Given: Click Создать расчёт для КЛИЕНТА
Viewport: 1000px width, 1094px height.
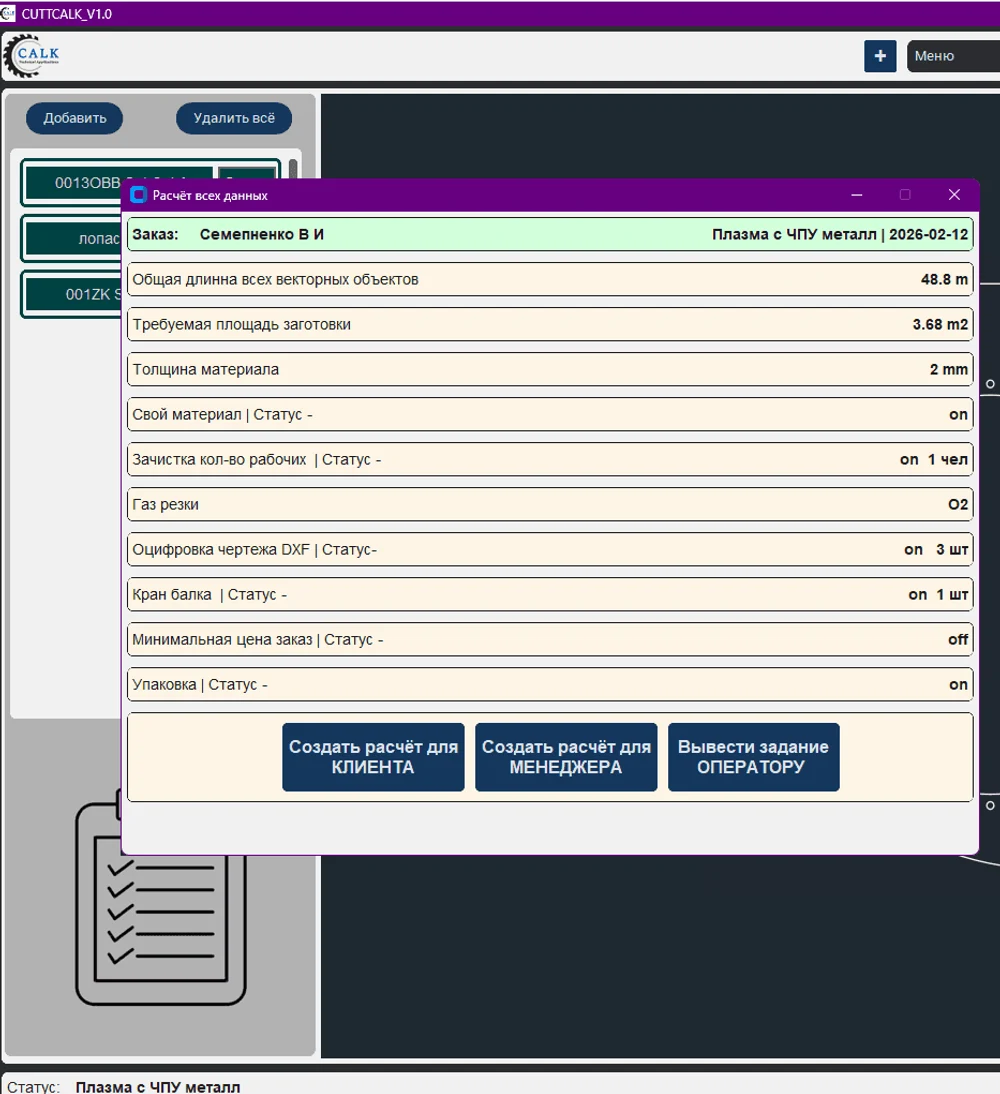Looking at the screenshot, I should tap(373, 757).
